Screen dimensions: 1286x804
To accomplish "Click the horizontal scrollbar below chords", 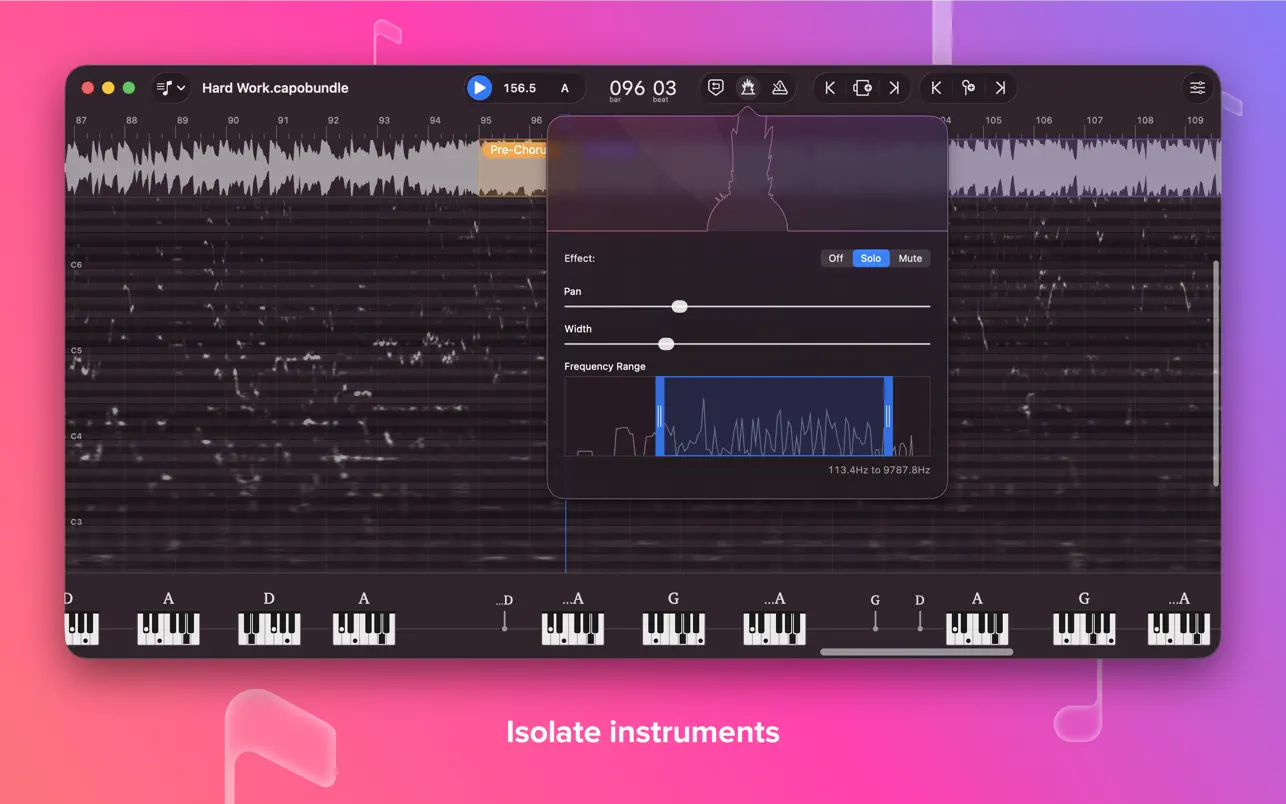I will [916, 652].
